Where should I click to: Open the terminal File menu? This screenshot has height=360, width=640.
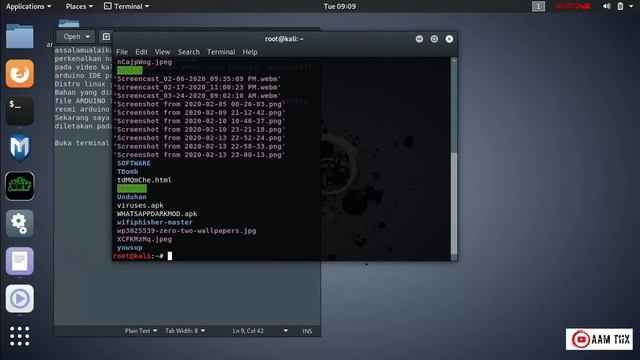coord(122,52)
